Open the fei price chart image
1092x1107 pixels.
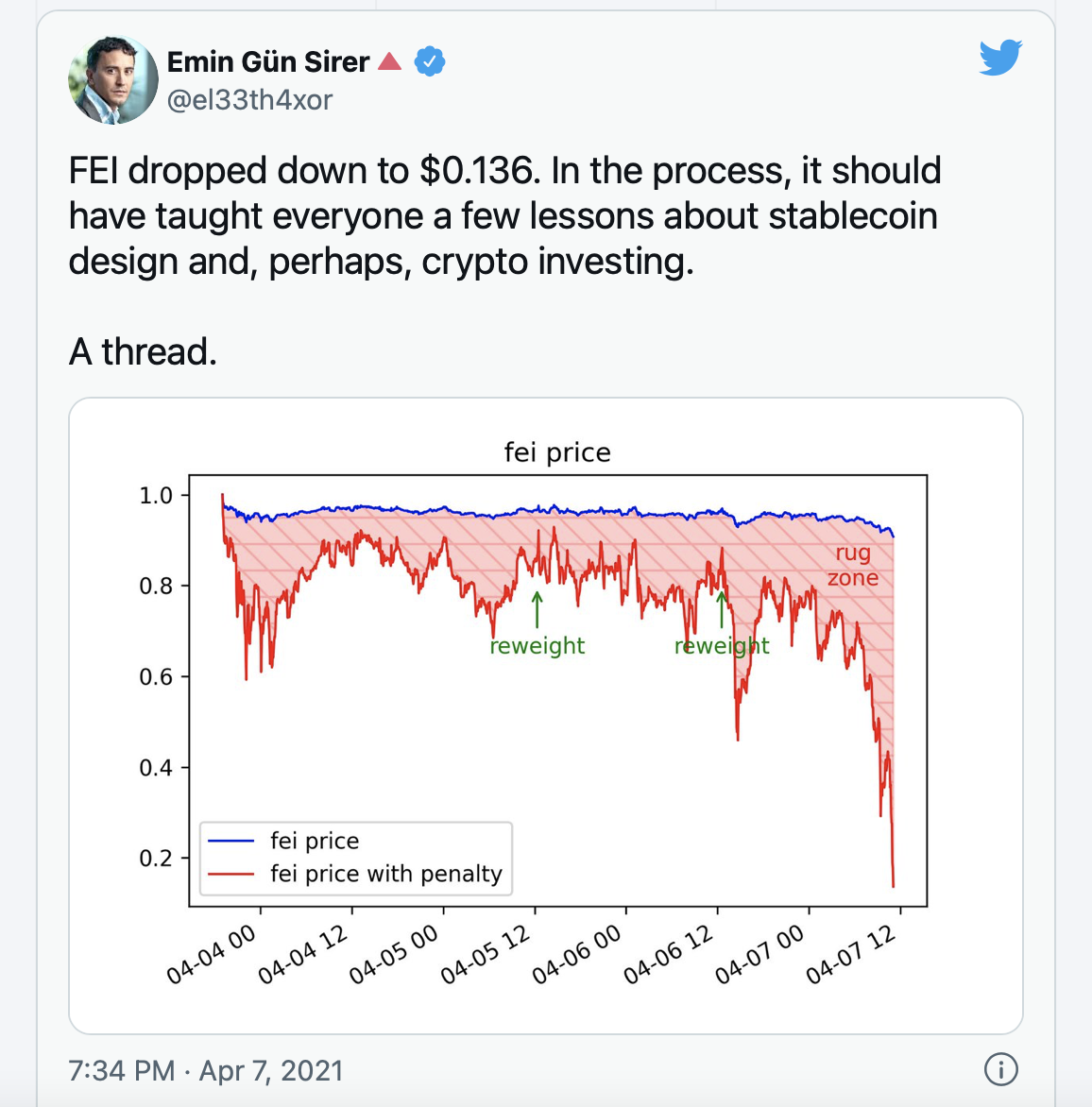546,716
